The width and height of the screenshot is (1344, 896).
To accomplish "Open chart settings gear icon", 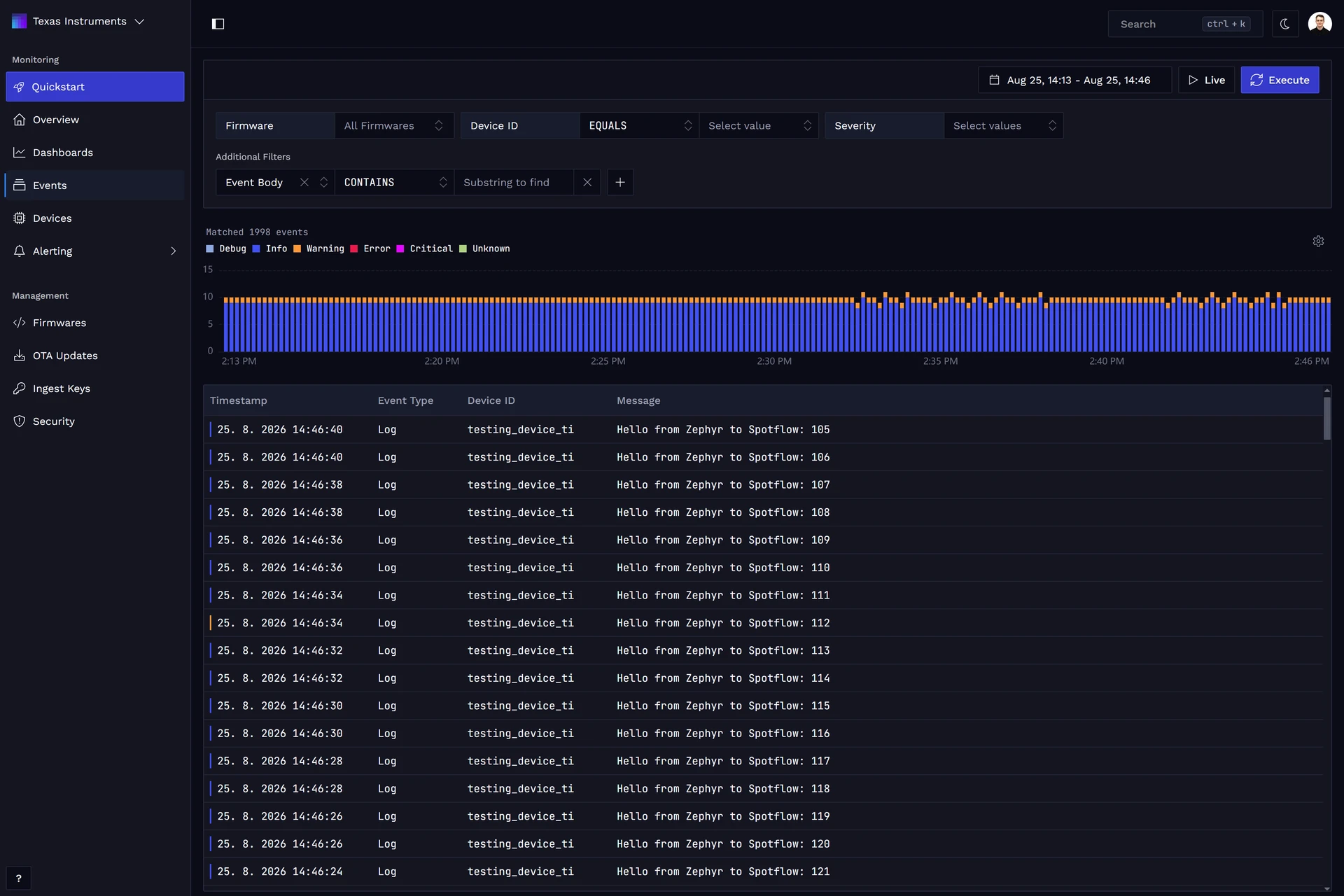I will tap(1318, 241).
